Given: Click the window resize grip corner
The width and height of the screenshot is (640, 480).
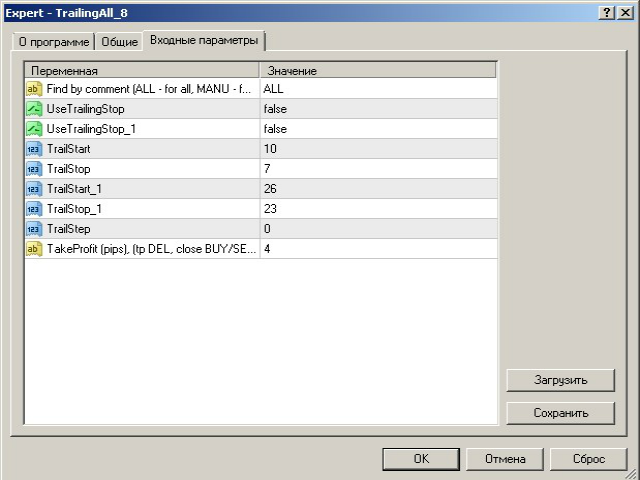Looking at the screenshot, I should (631, 473).
